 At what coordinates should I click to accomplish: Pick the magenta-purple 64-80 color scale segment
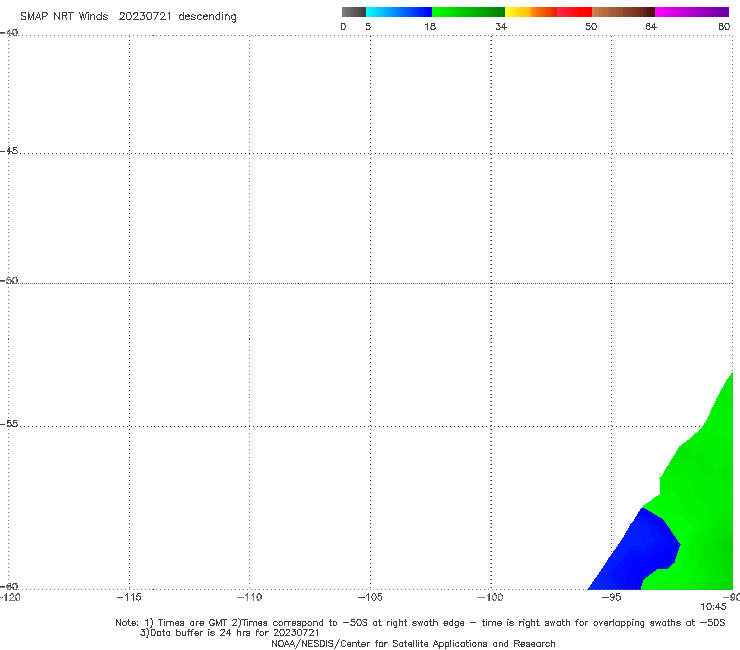pyautogui.click(x=692, y=12)
